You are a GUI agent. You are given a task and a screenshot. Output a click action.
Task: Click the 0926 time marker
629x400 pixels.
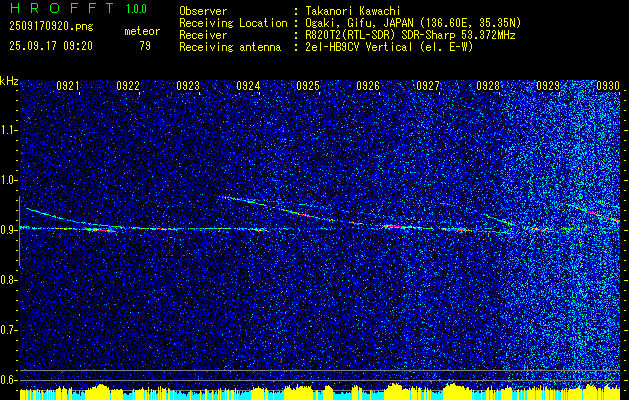click(x=368, y=85)
